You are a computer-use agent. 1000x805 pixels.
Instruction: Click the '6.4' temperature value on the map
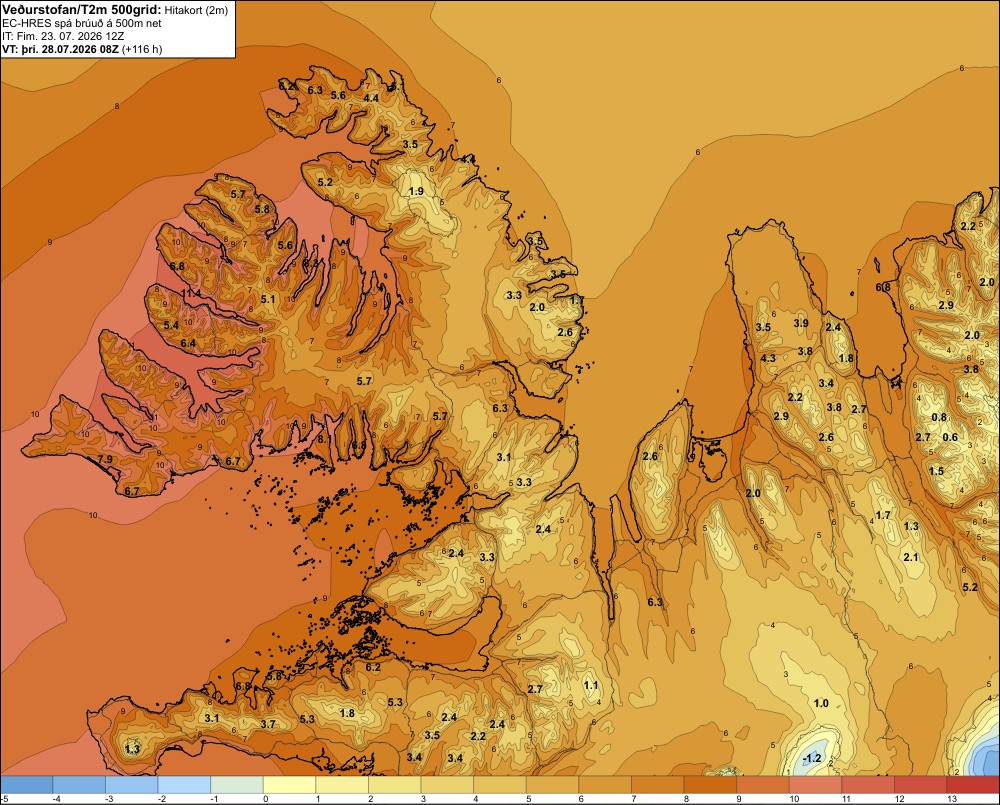coord(188,343)
